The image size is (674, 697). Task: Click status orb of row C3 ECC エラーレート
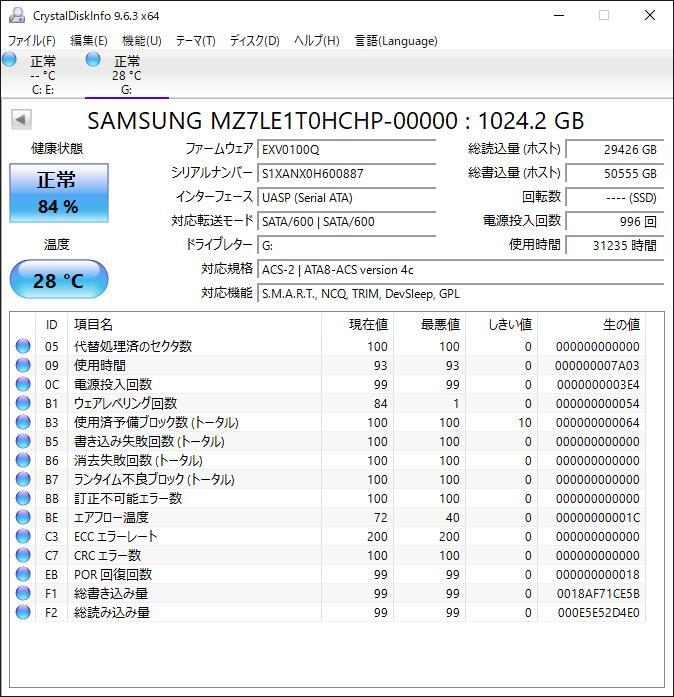click(23, 536)
